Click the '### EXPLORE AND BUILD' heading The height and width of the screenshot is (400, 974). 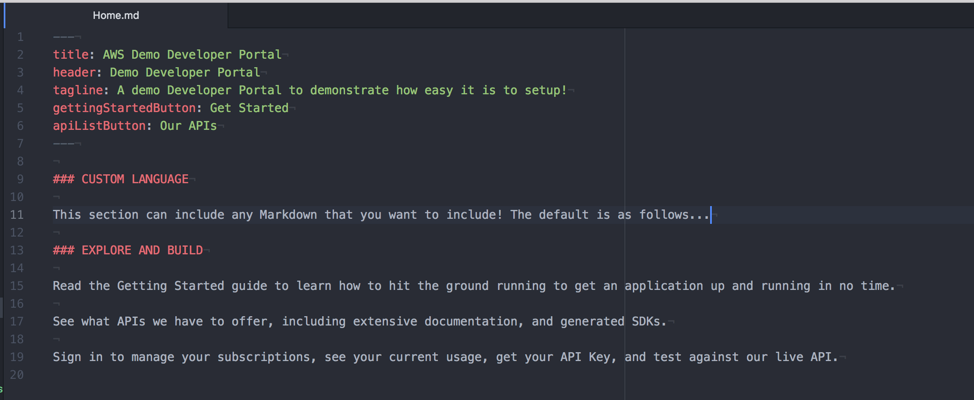[128, 250]
